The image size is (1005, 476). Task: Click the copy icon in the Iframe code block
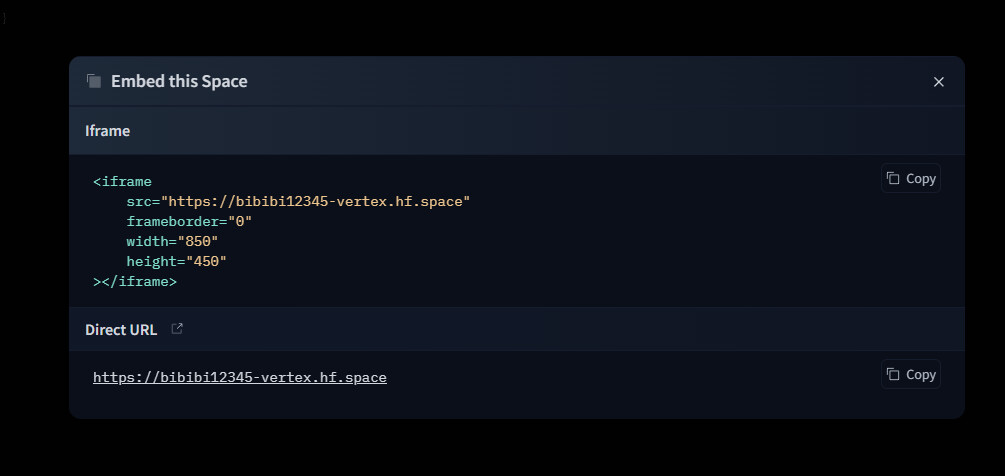pyautogui.click(x=893, y=178)
